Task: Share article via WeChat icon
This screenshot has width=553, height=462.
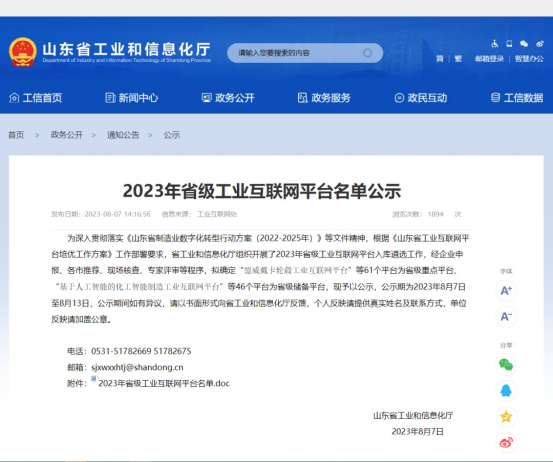Action: [x=506, y=365]
